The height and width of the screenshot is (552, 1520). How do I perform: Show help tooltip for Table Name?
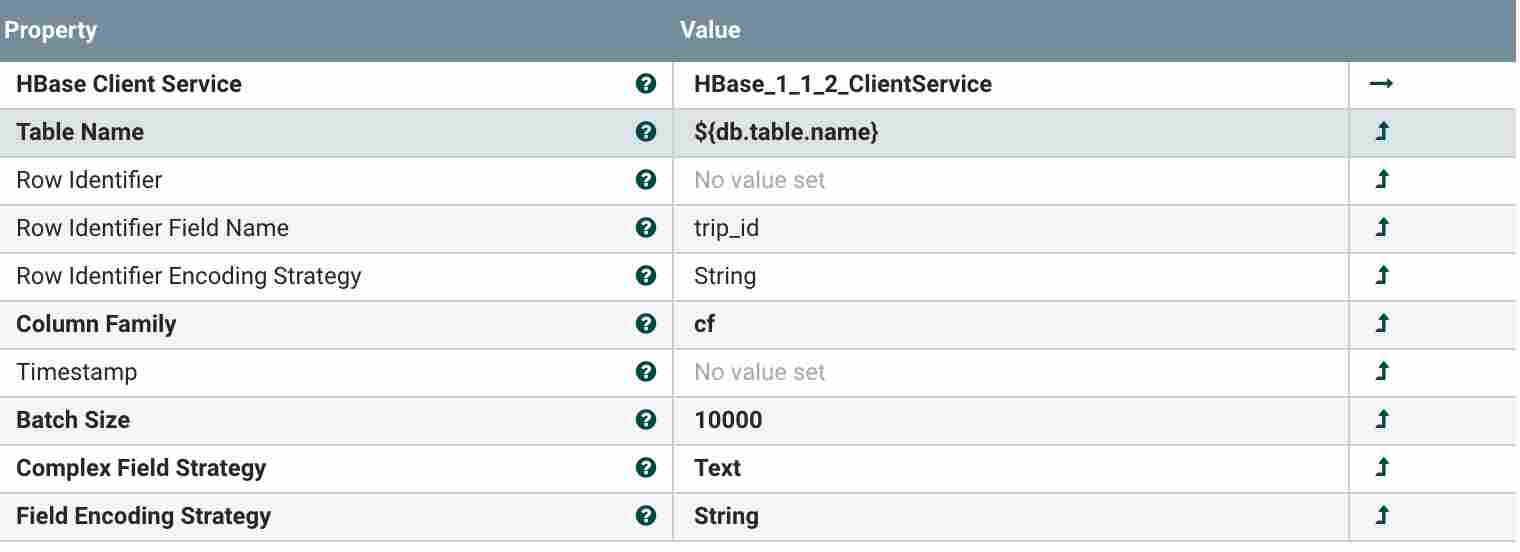(646, 132)
